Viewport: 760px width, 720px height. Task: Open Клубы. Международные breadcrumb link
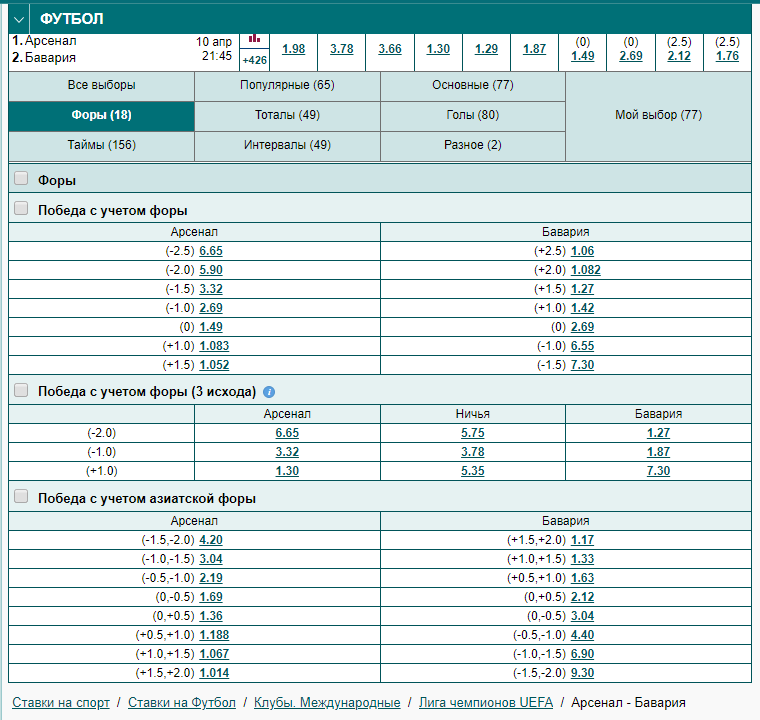(327, 703)
